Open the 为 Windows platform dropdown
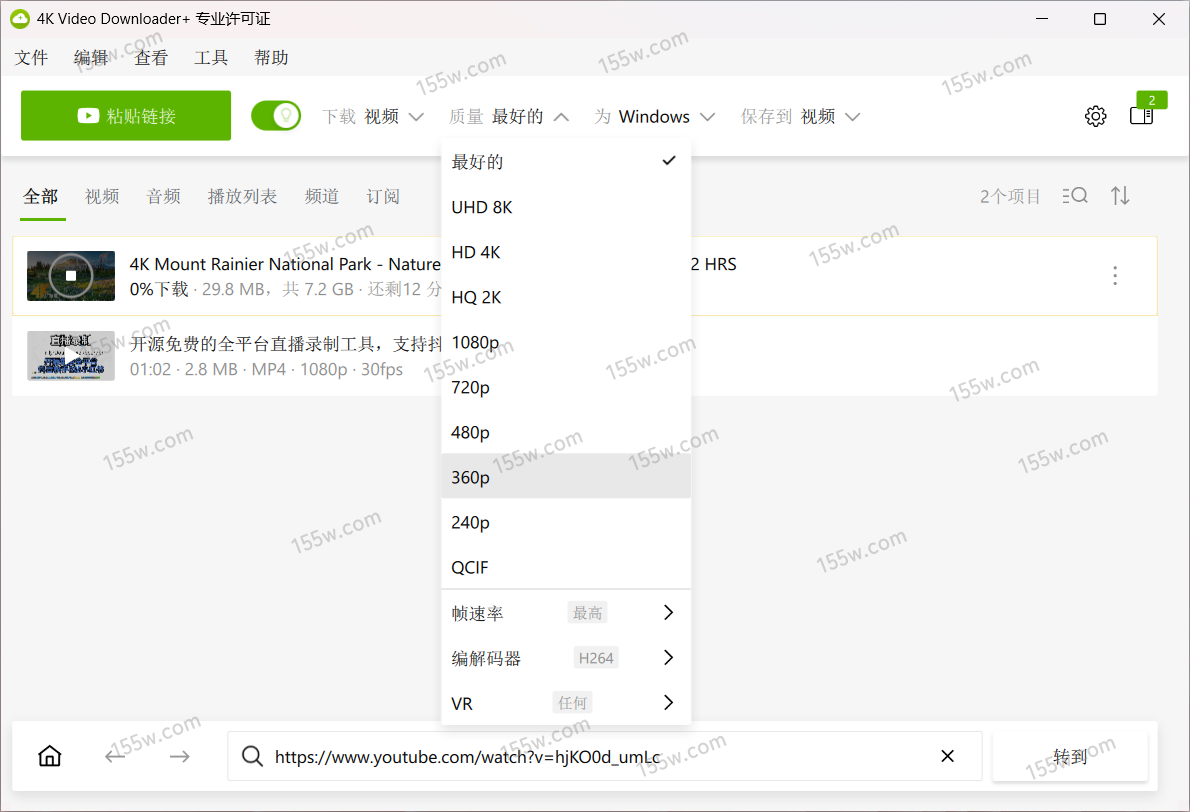The image size is (1190, 812). coord(655,117)
